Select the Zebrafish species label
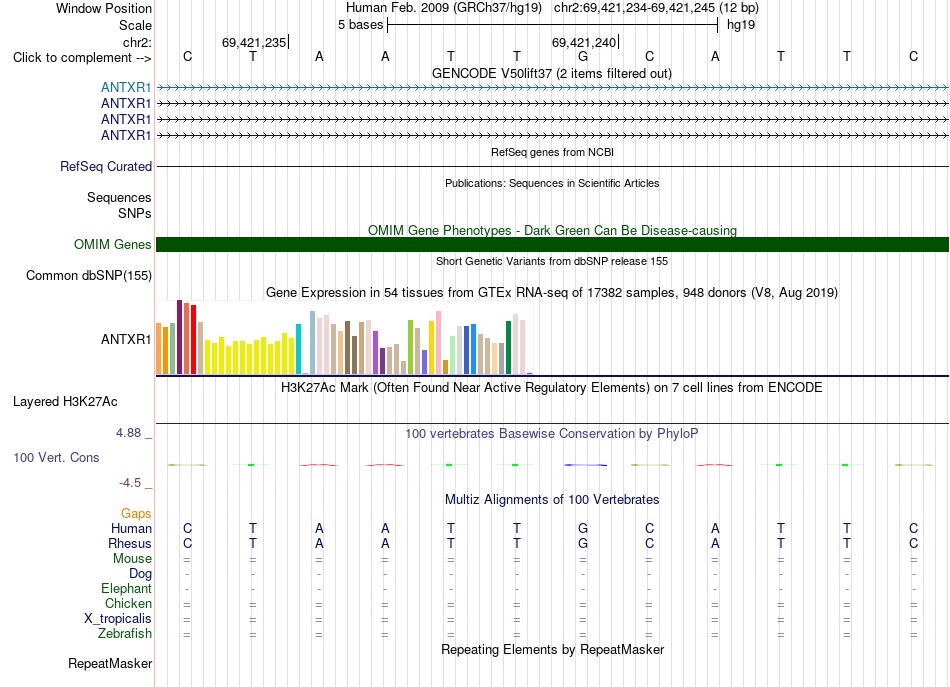Image resolution: width=950 pixels, height=687 pixels. (x=125, y=634)
